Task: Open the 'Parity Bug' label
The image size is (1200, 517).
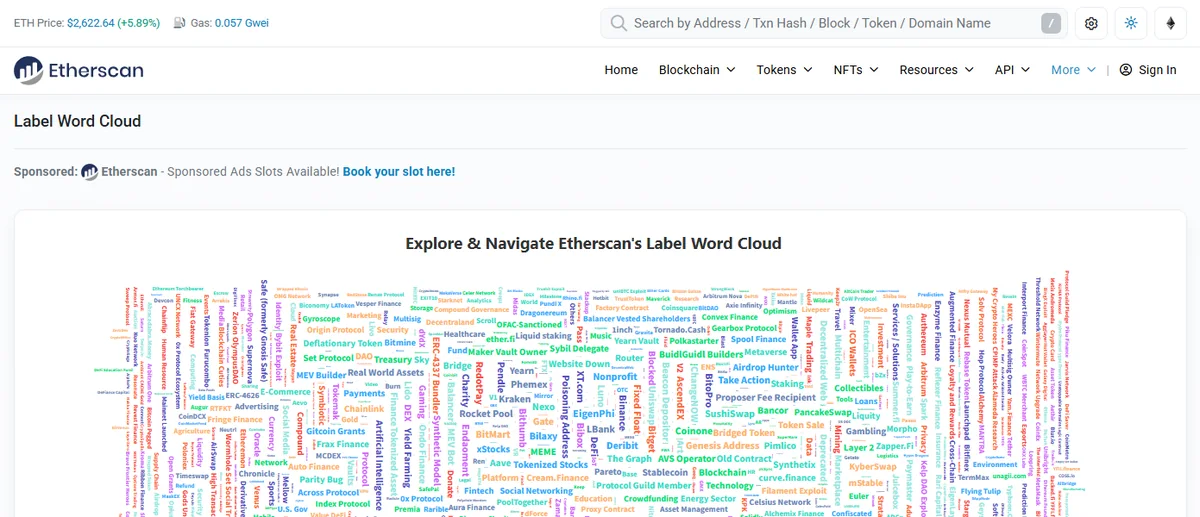Action: point(321,480)
